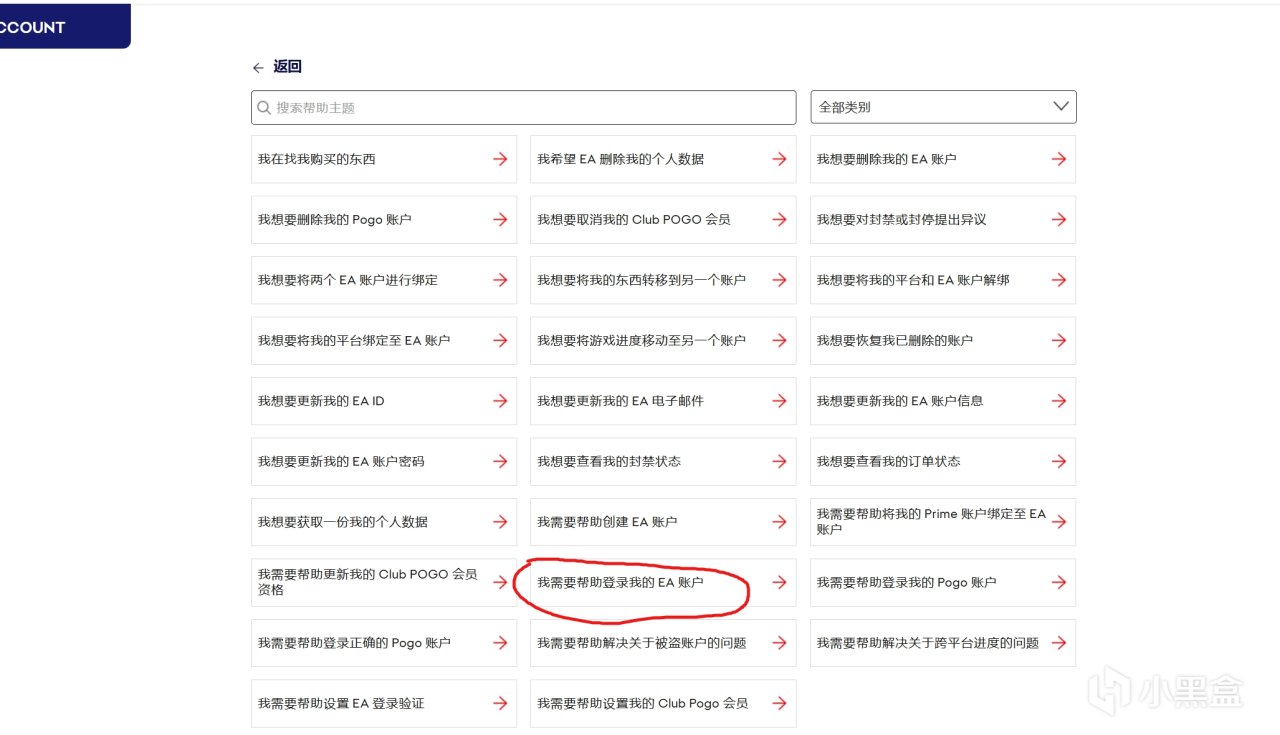
Task: Open 我想要更新我的 EA 电子邮件 topic
Action: (663, 401)
